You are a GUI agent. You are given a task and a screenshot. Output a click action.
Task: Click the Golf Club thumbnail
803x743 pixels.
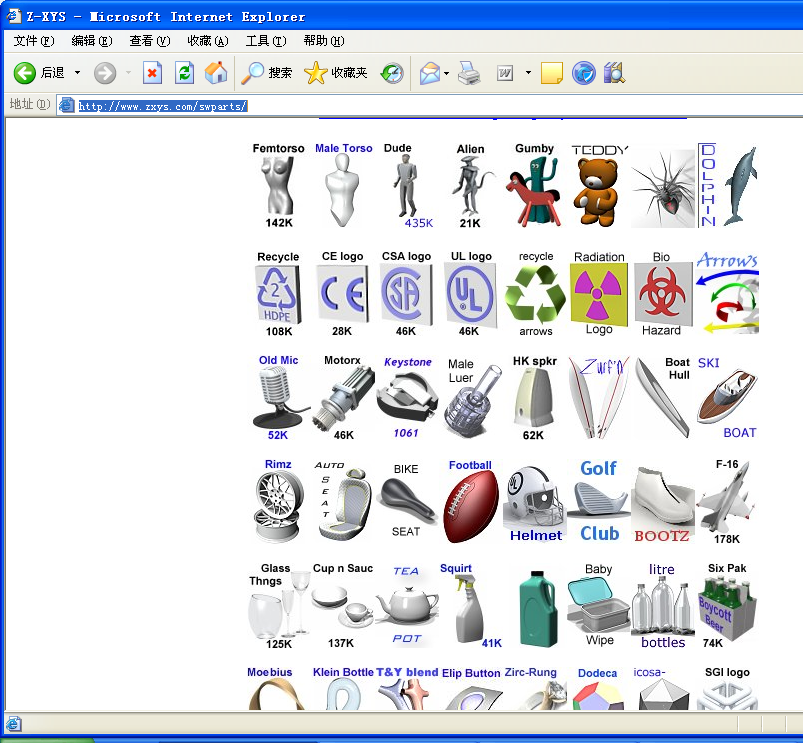(x=599, y=501)
